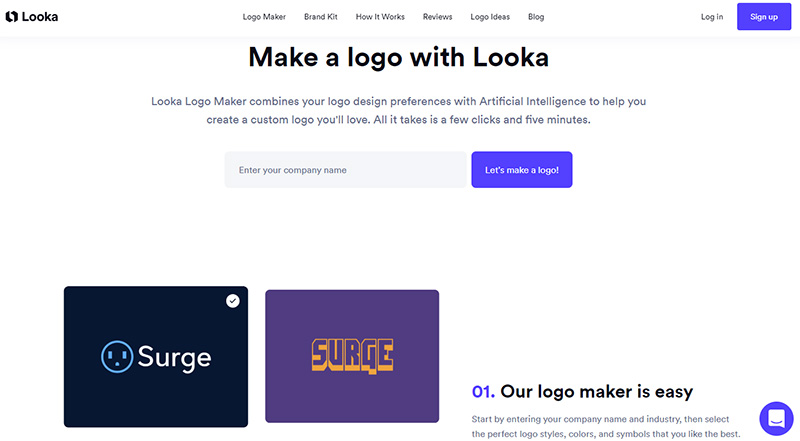Viewport: 800px width, 441px height.
Task: Click the Log in link
Action: click(712, 17)
